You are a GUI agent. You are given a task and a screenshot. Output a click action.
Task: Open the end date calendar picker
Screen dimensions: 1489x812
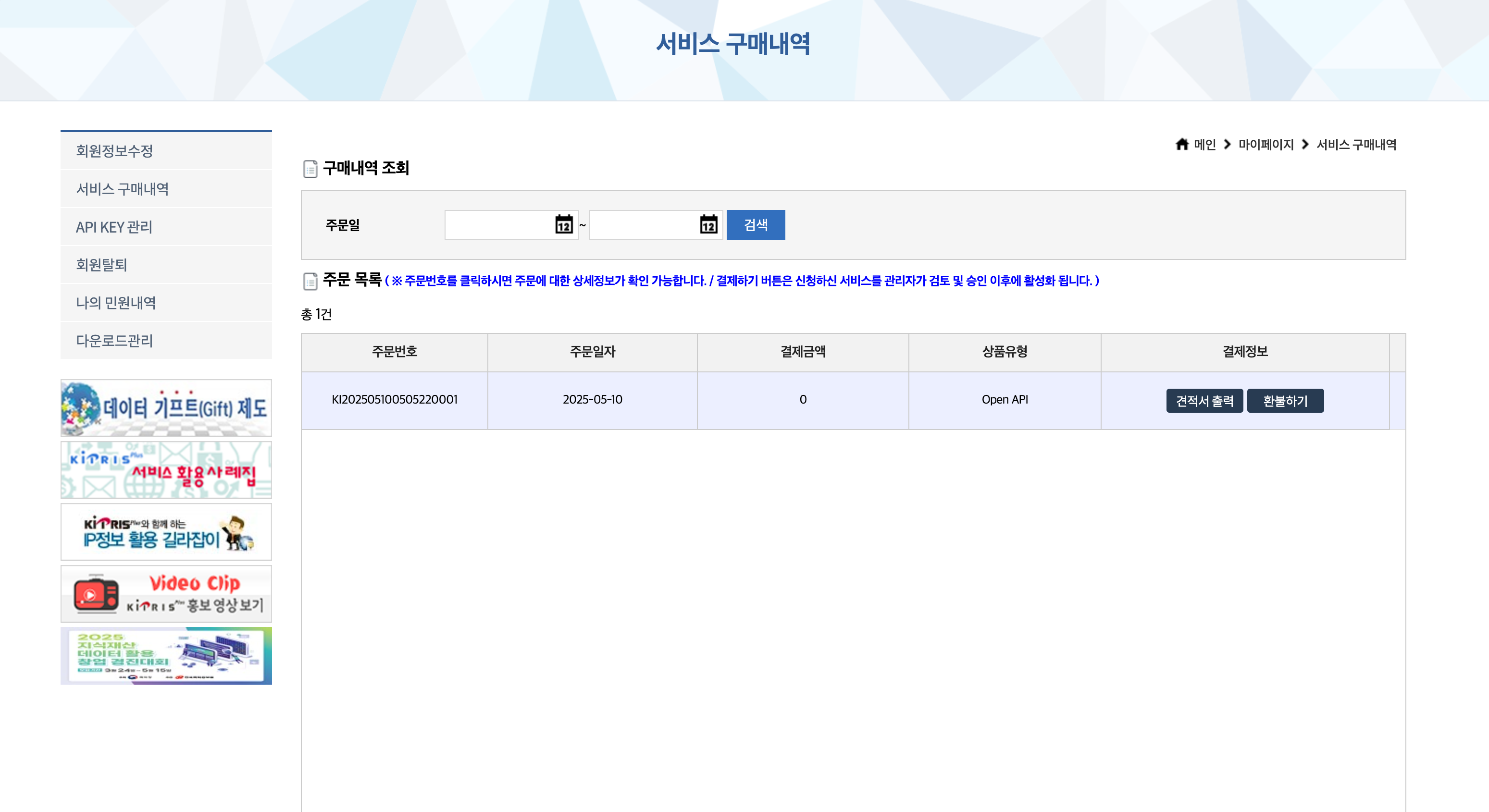(708, 224)
